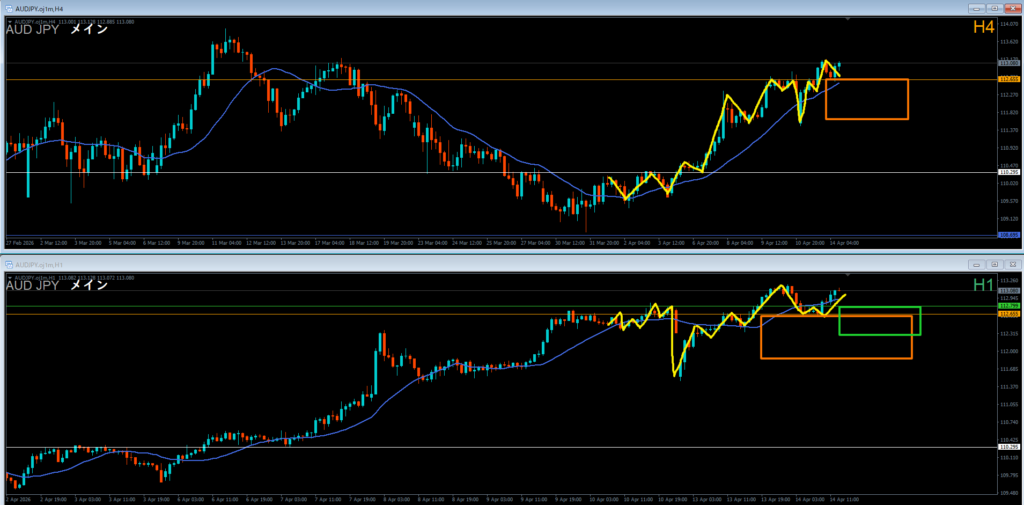Click orange 112.655 price label on H4 chart
The image size is (1024, 505).
[x=1008, y=79]
